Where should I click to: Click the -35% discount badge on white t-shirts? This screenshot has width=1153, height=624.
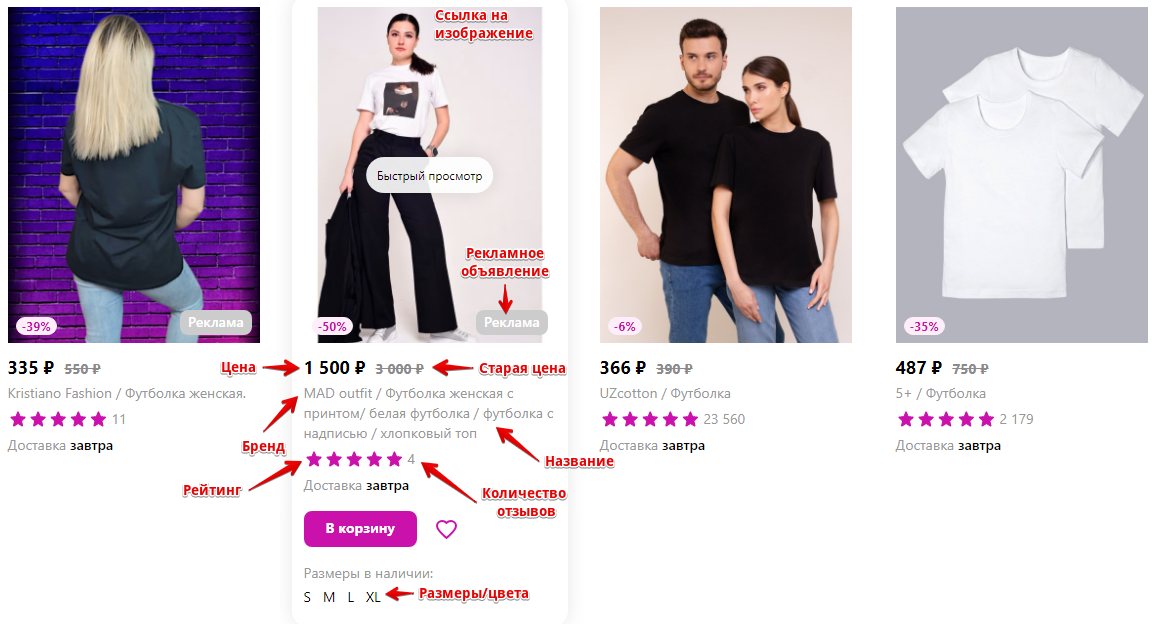pos(924,326)
